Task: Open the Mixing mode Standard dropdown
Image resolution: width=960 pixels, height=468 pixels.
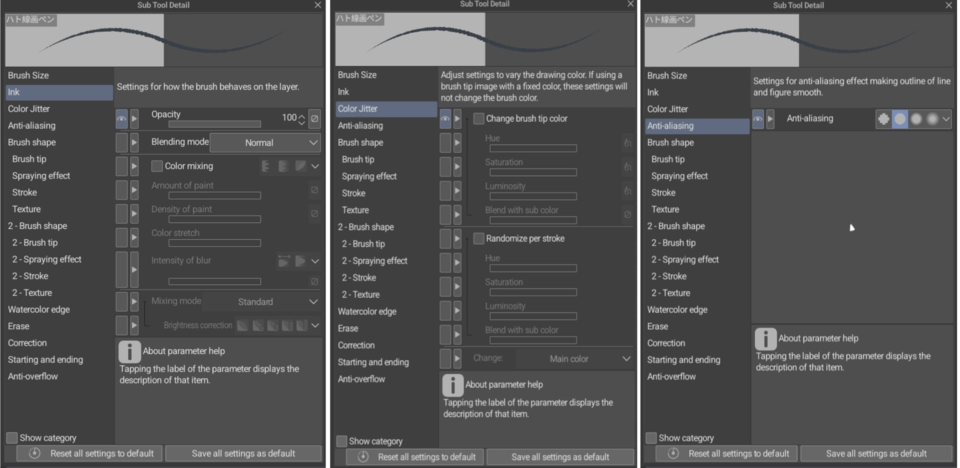Action: 261,302
